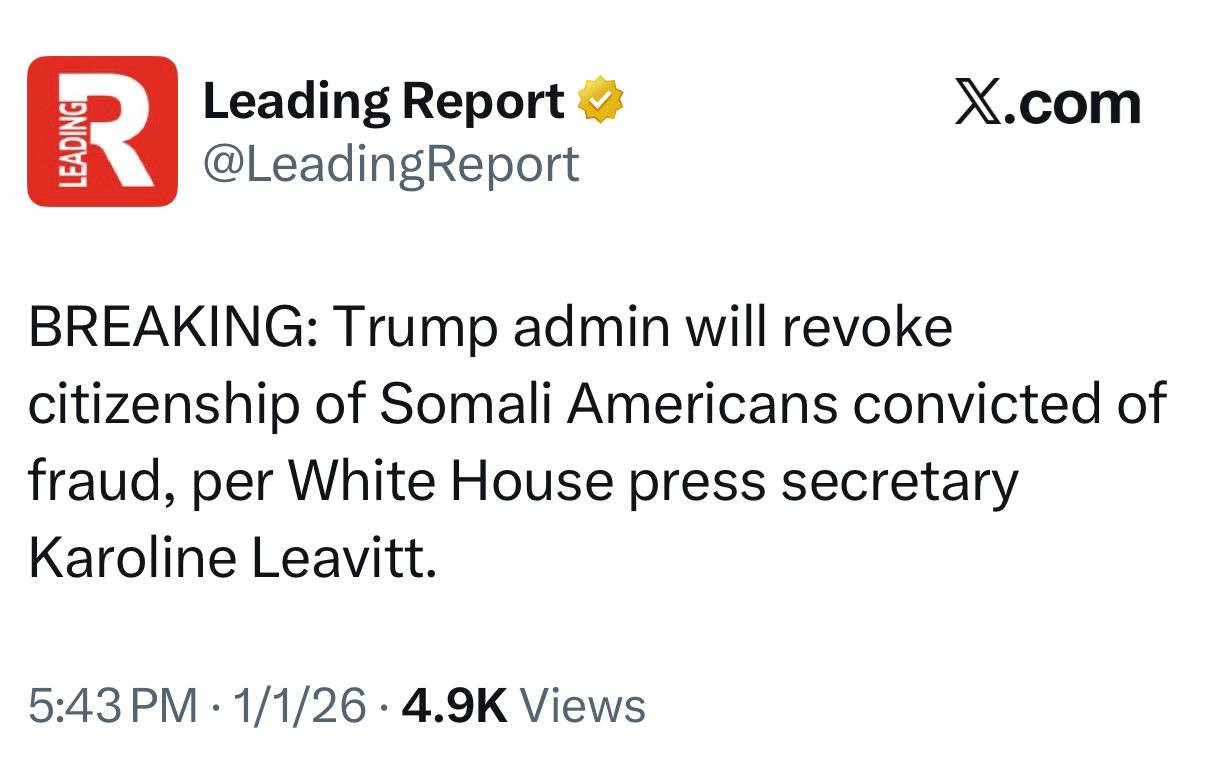
Task: Open the Leading Report profile avatar
Action: pyautogui.click(x=102, y=131)
